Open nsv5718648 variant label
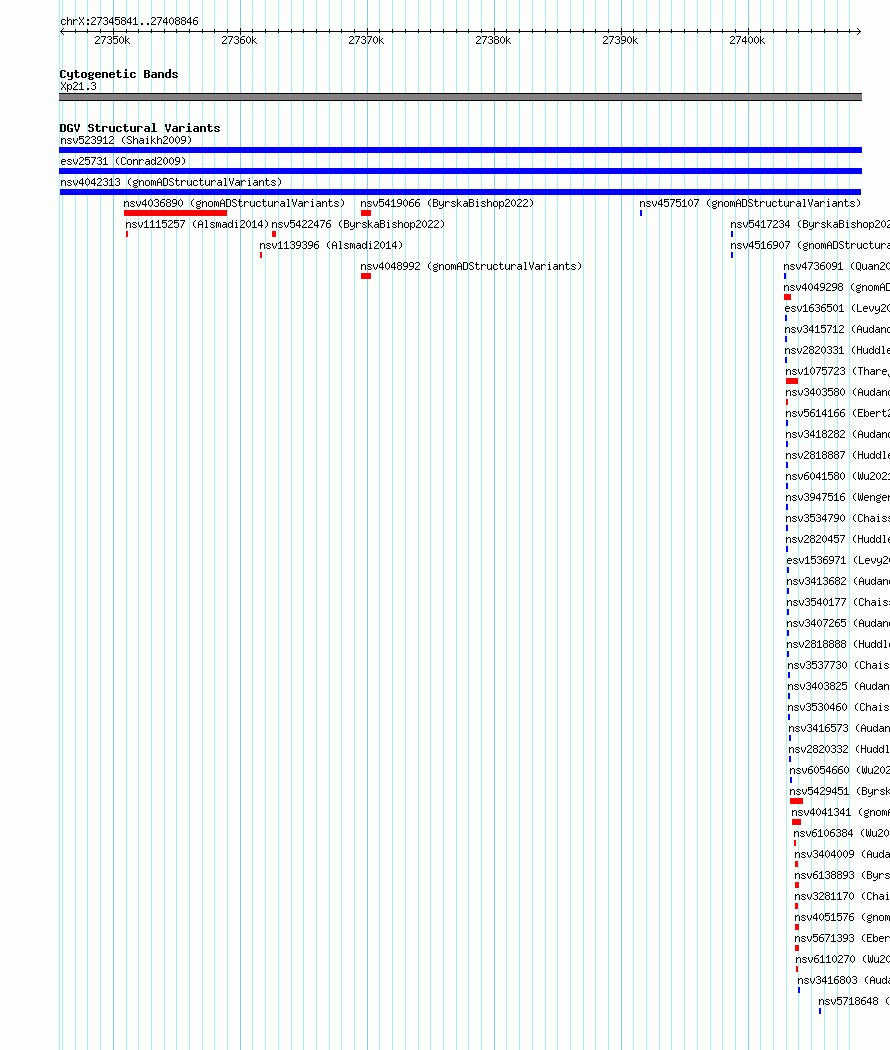 coord(854,1001)
